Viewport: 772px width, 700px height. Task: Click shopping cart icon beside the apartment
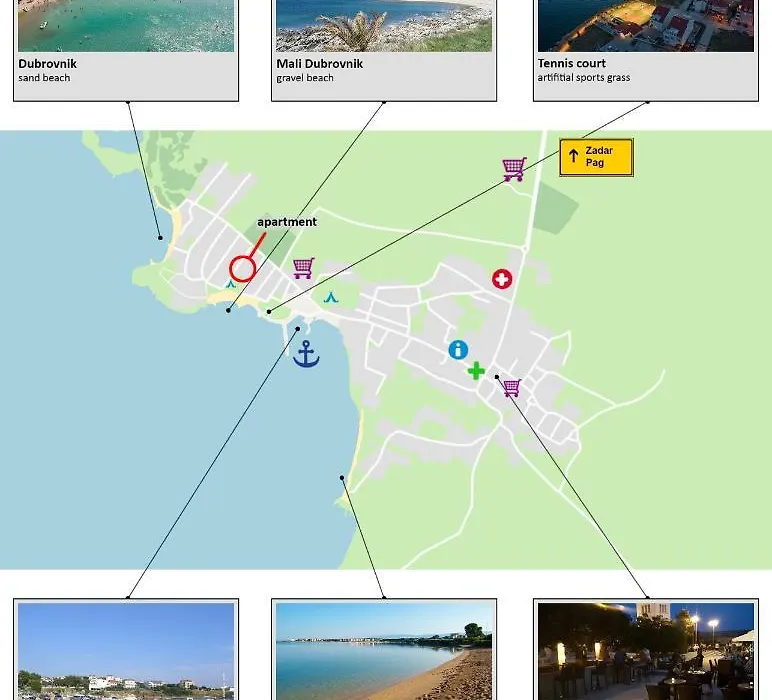coord(303,268)
